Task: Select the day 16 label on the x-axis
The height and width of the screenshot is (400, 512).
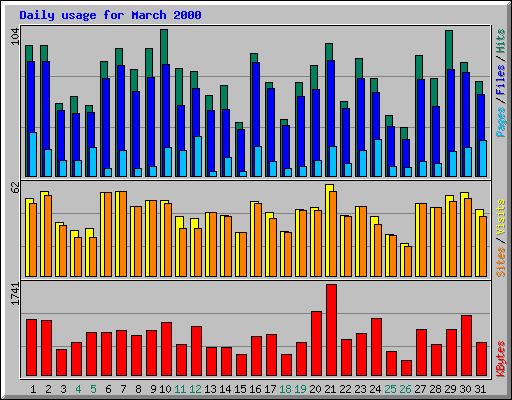Action: pos(255,389)
